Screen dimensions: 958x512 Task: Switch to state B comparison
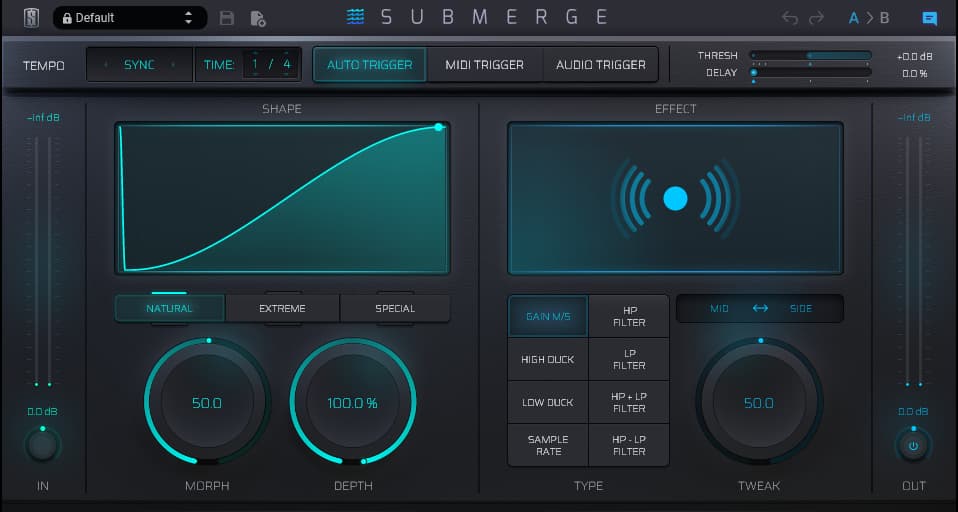pyautogui.click(x=885, y=18)
